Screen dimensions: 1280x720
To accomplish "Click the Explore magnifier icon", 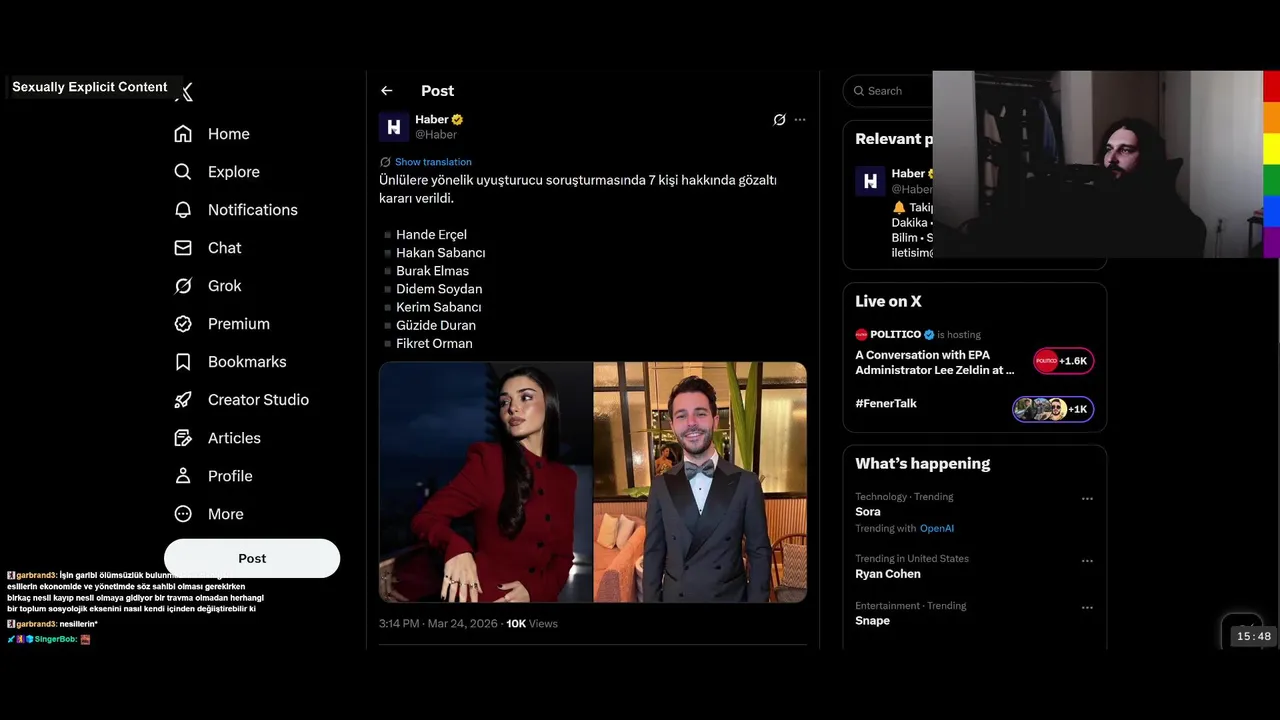I will [183, 172].
